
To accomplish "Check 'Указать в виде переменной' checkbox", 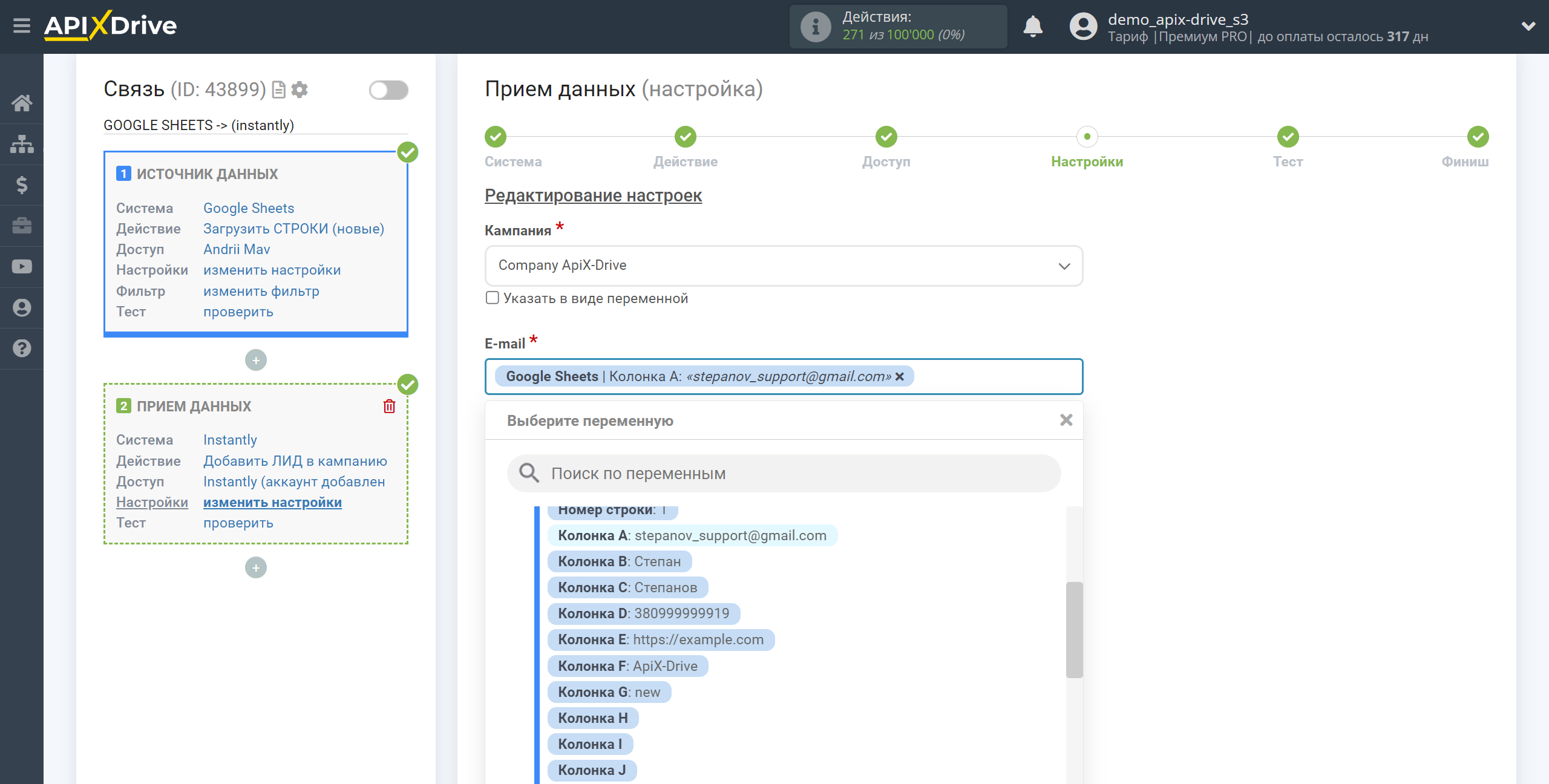I will [493, 298].
